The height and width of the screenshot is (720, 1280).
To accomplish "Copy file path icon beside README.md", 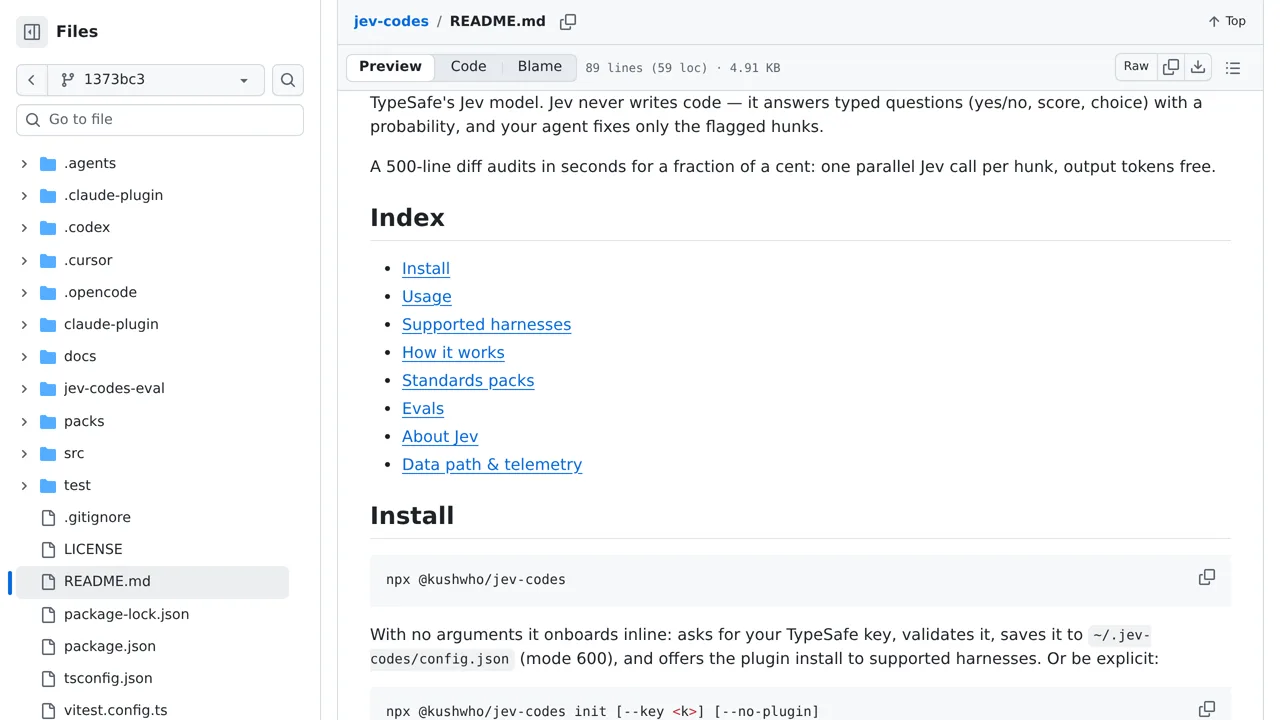I will pyautogui.click(x=568, y=22).
